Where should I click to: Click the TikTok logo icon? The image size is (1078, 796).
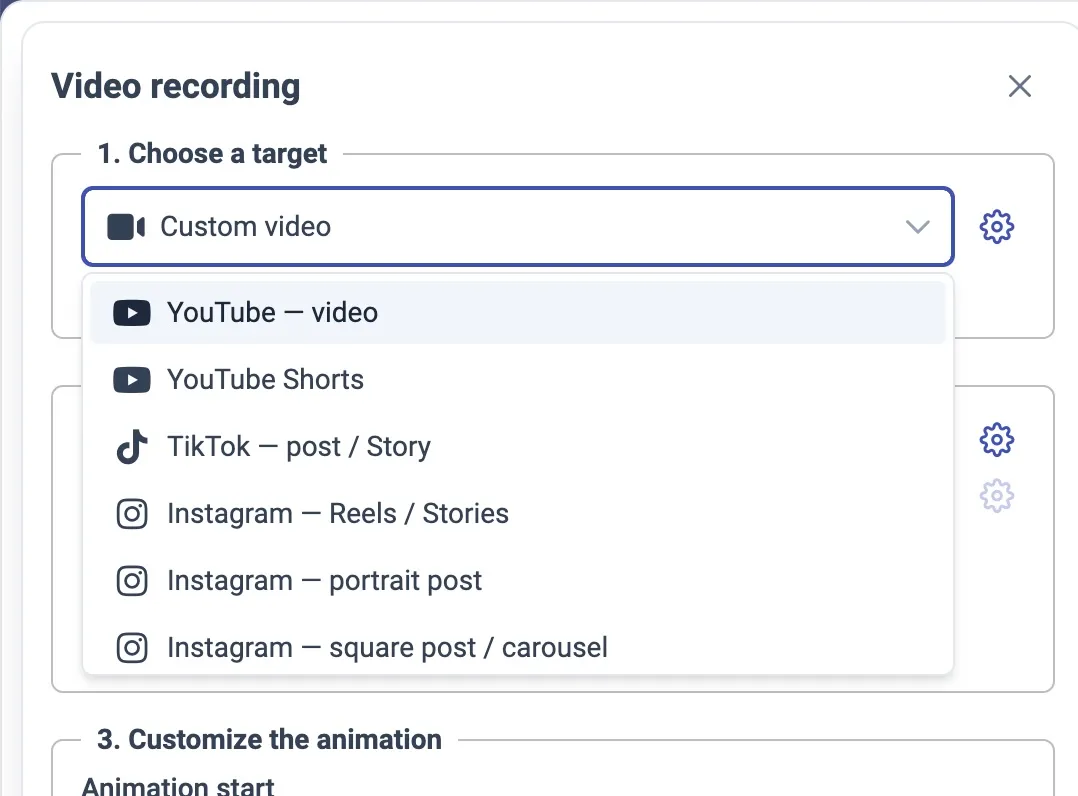132,447
